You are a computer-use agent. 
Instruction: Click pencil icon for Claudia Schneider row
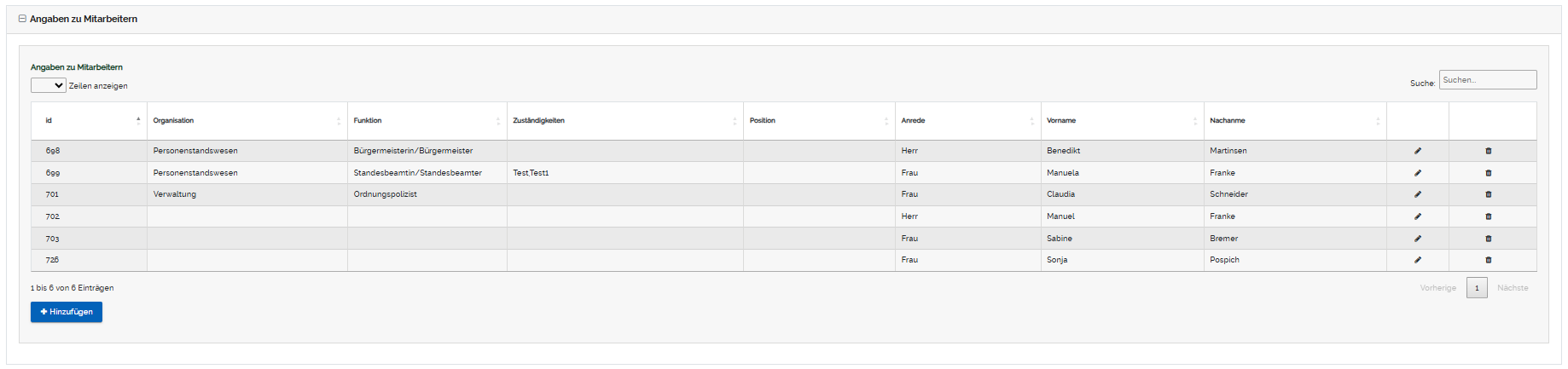tap(1417, 194)
